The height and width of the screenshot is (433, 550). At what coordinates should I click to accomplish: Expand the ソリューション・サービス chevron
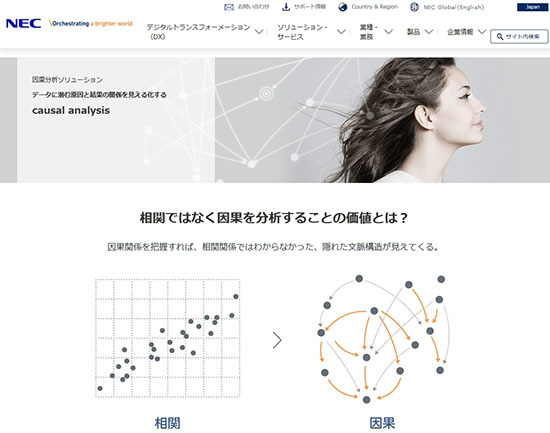pyautogui.click(x=341, y=32)
